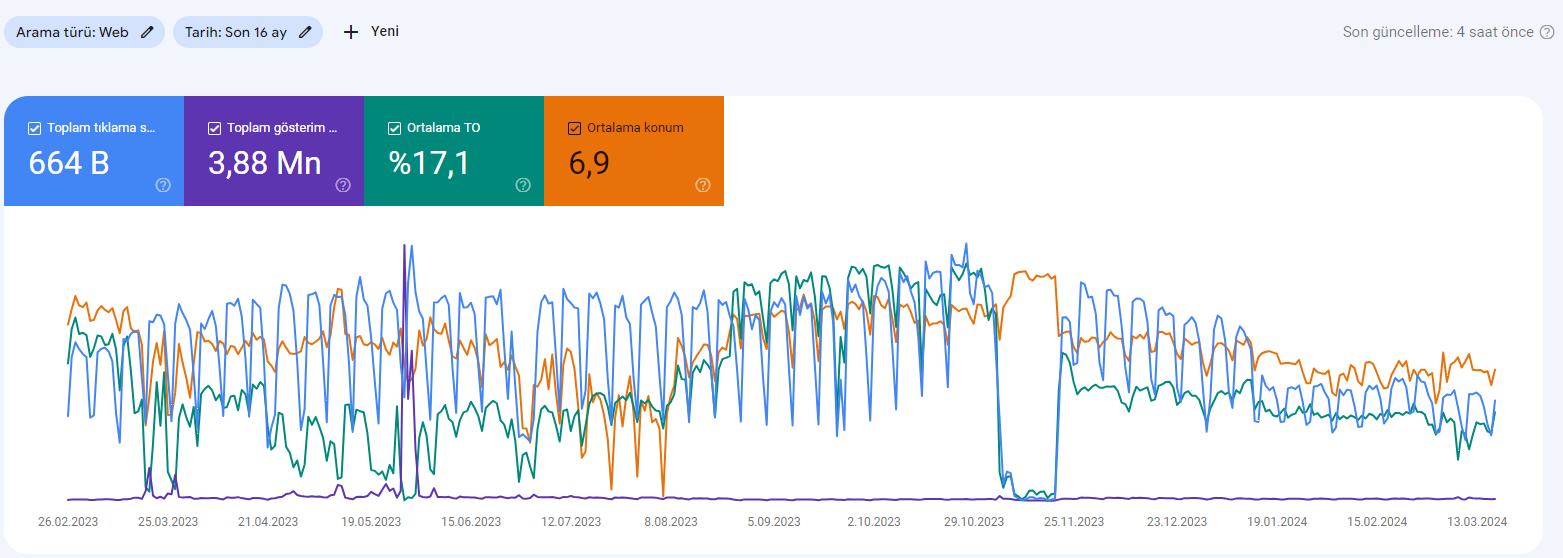Viewport: 1563px width, 558px height.
Task: Uncheck the Ortalama konum checkbox
Action: 574,128
